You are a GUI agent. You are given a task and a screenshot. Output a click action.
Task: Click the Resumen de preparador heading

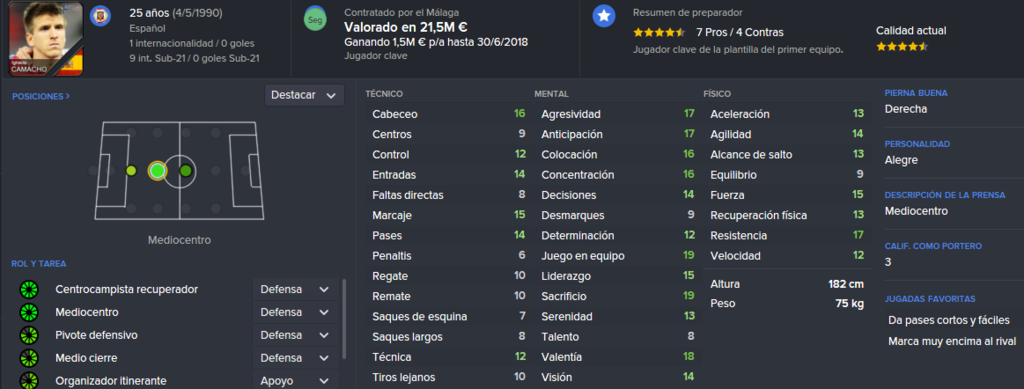(688, 12)
